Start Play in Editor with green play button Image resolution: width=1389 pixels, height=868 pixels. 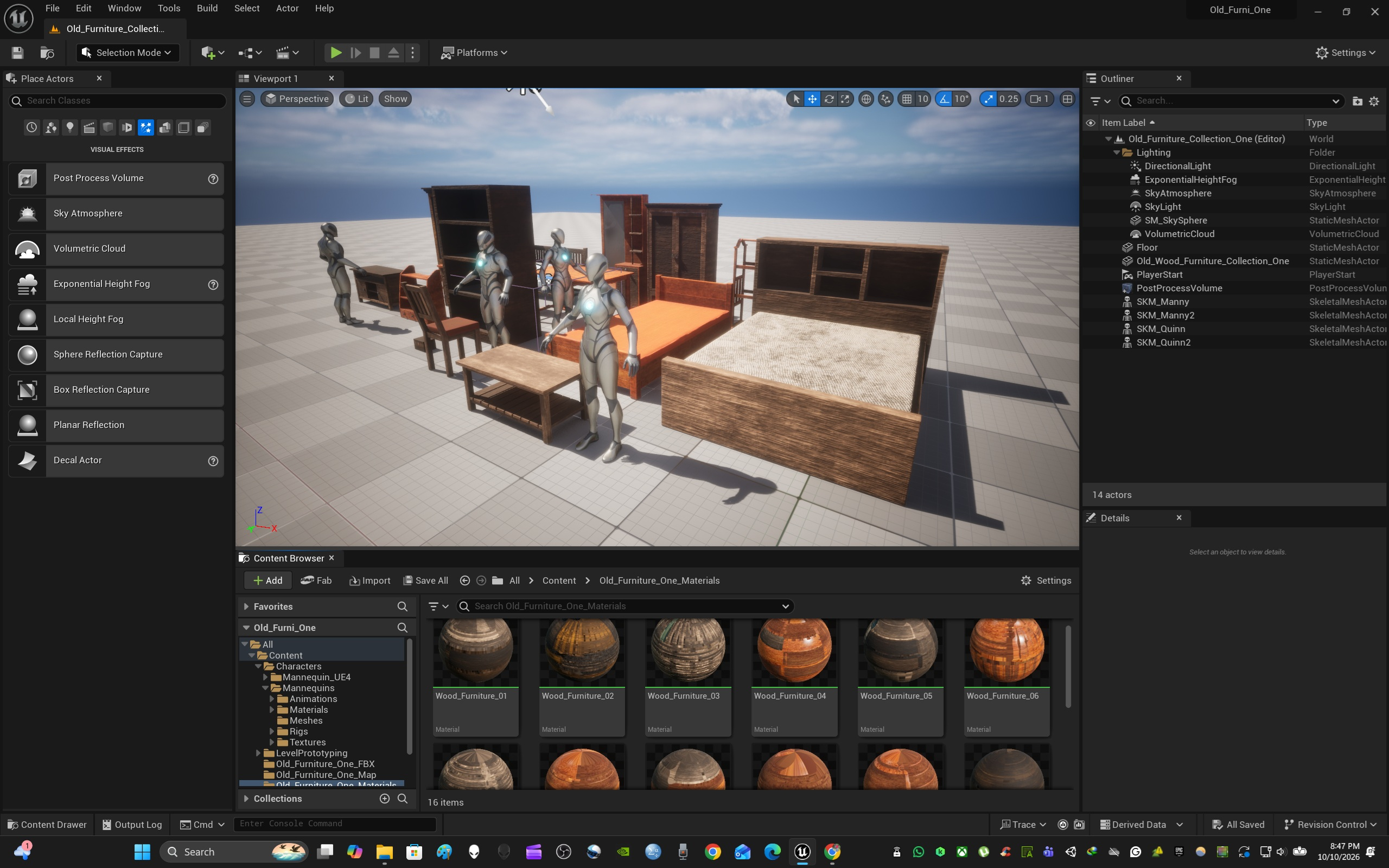pyautogui.click(x=336, y=53)
